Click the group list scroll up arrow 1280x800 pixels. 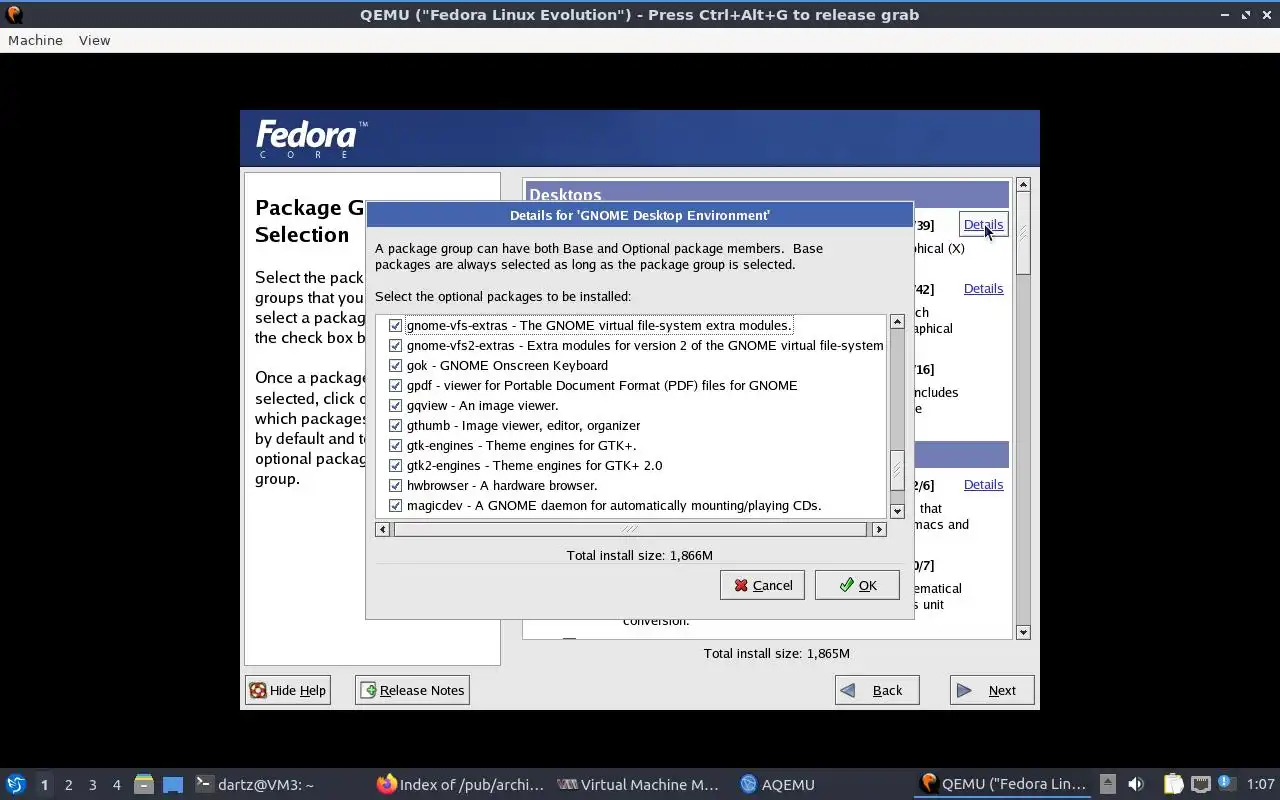(1023, 185)
